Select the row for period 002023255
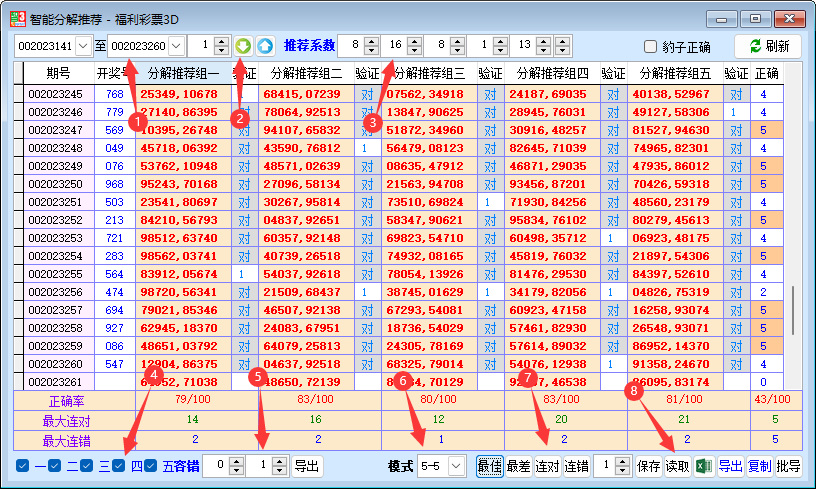 click(x=56, y=274)
